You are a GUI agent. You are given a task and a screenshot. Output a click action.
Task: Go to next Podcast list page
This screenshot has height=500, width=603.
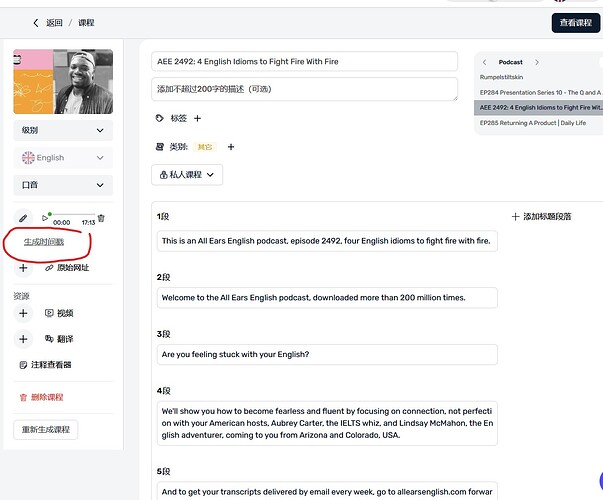[537, 62]
